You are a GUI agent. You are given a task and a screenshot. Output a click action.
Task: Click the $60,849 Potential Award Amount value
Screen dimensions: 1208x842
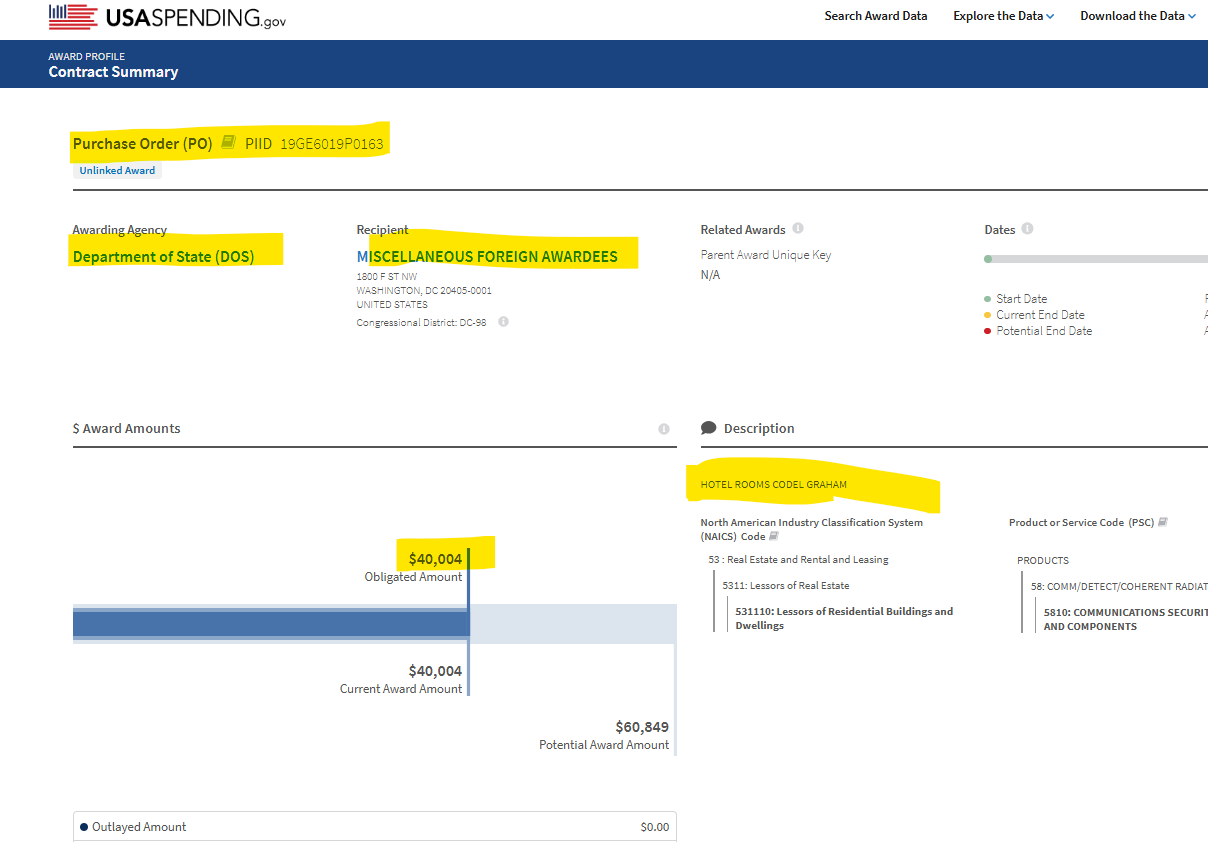(642, 727)
